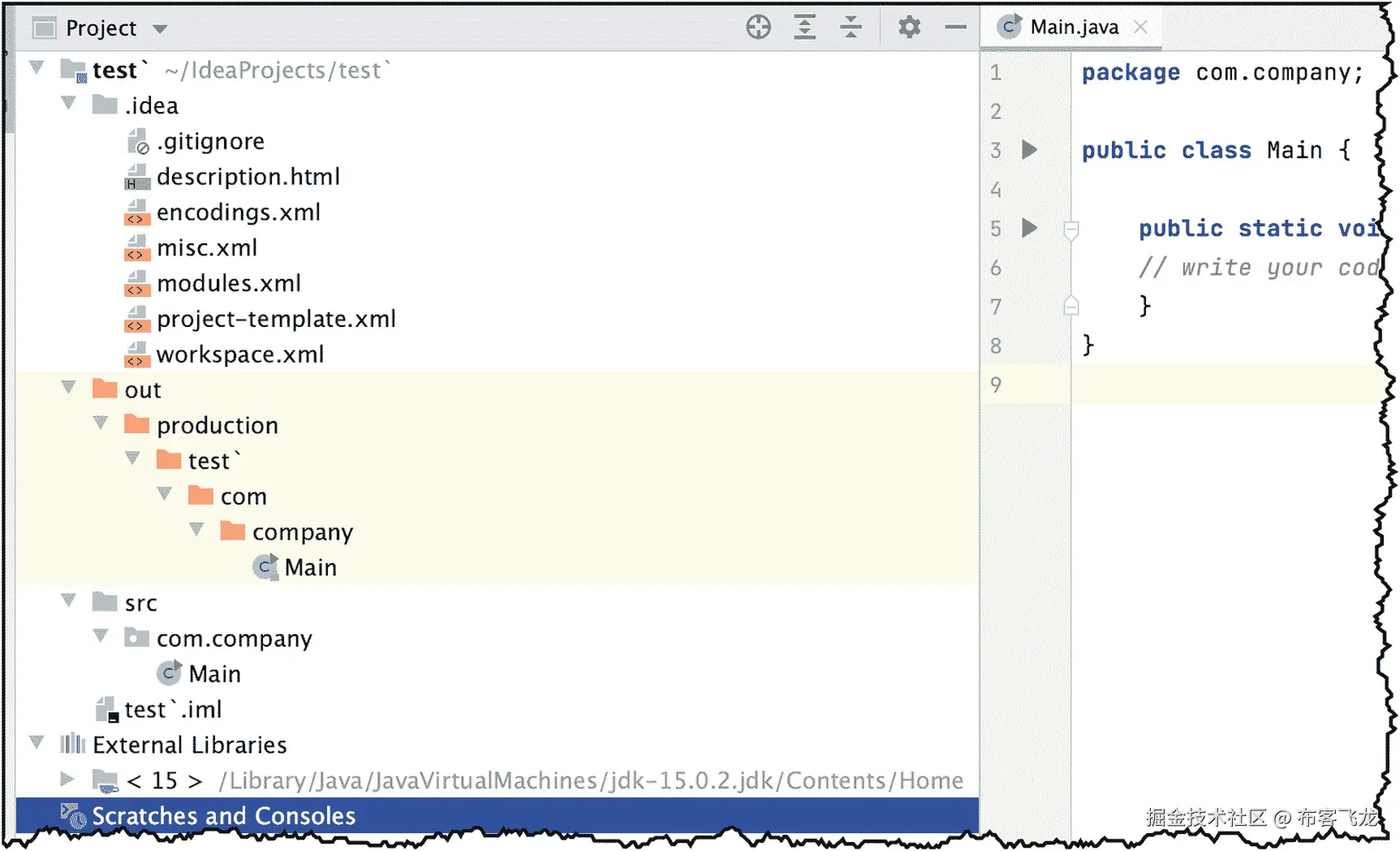Viewport: 1400px width, 851px height.
Task: Toggle code fold end marker on line 7
Action: 1071,306
